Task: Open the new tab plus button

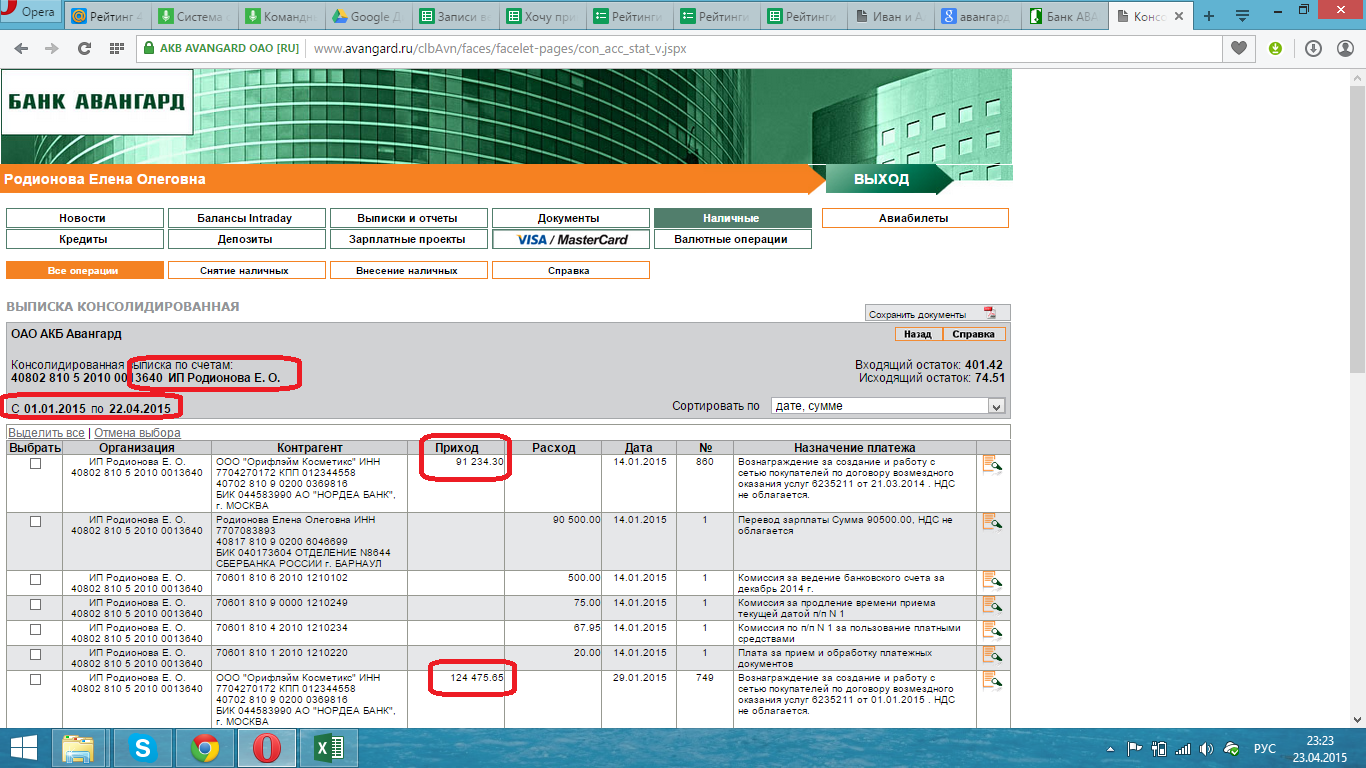Action: pyautogui.click(x=1209, y=16)
